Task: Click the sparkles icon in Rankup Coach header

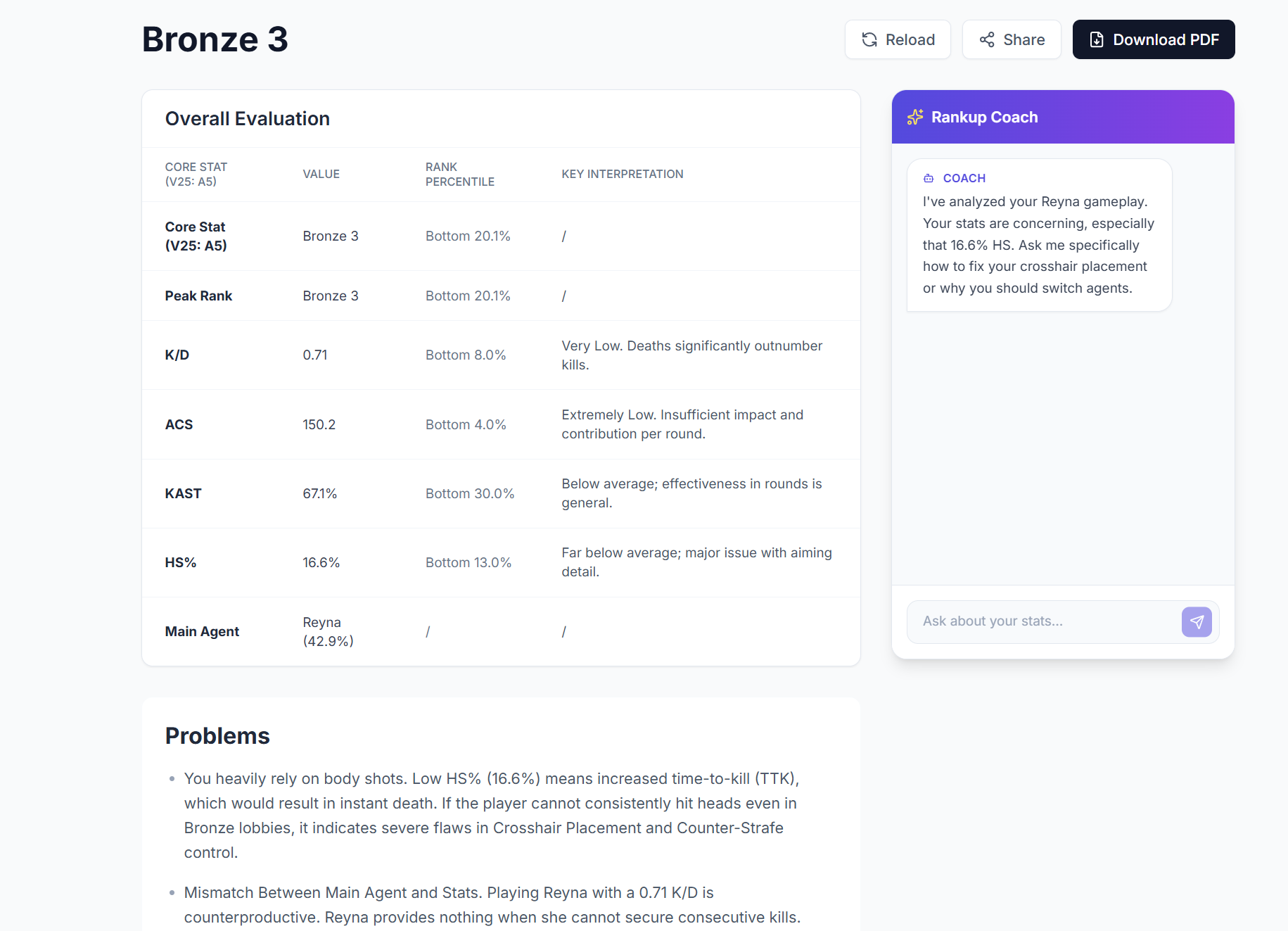Action: coord(915,117)
